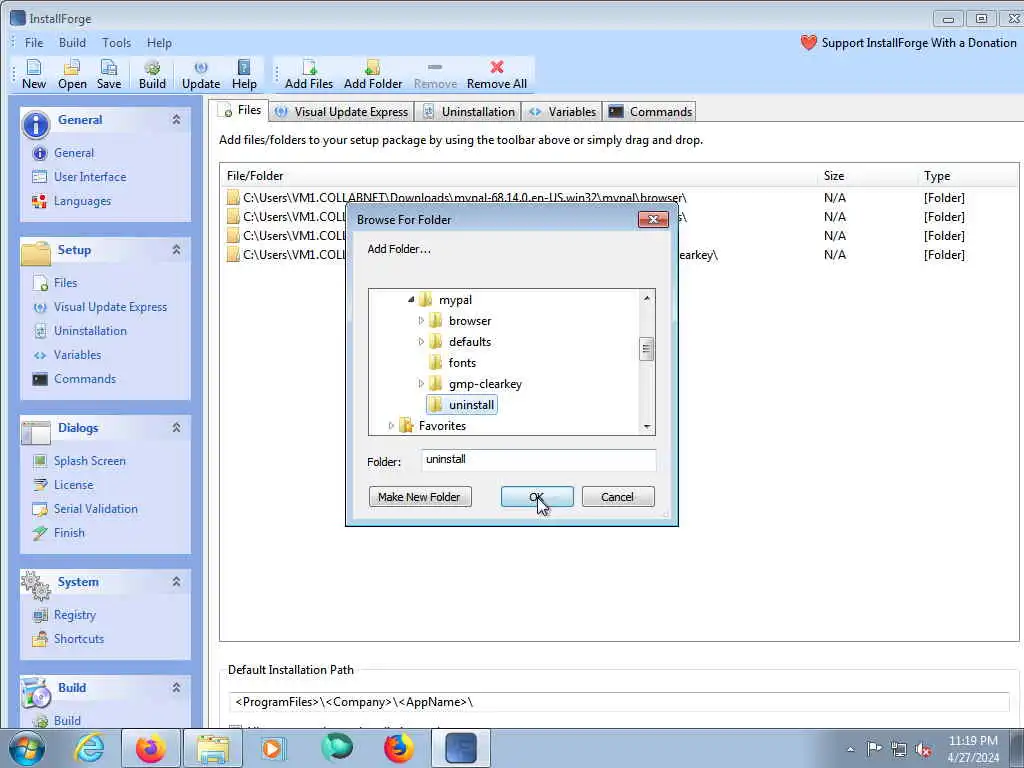Open Shortcuts under System
The width and height of the screenshot is (1024, 768).
pos(78,639)
